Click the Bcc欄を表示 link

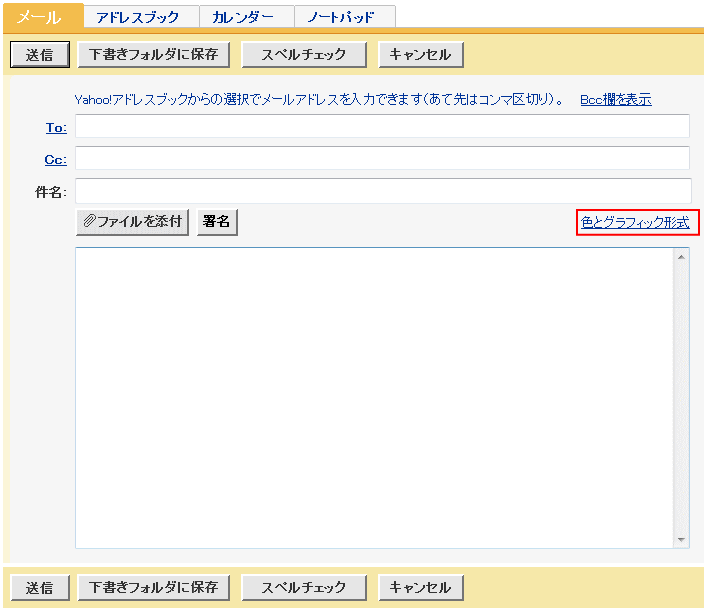(615, 99)
